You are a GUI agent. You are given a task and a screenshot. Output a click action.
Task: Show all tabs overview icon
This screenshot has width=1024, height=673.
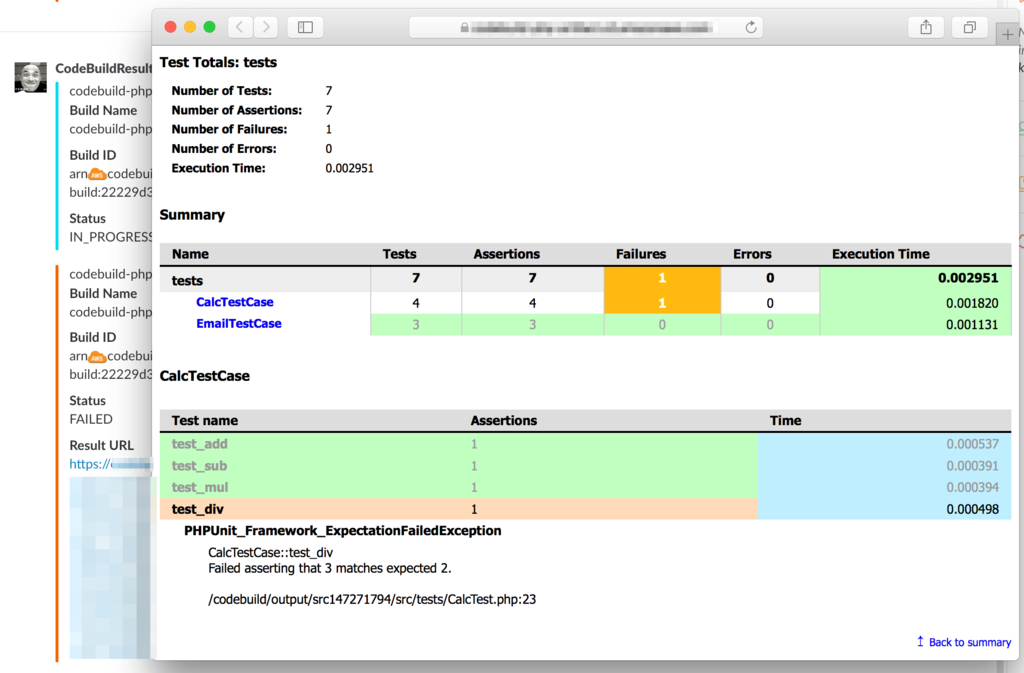(x=970, y=27)
